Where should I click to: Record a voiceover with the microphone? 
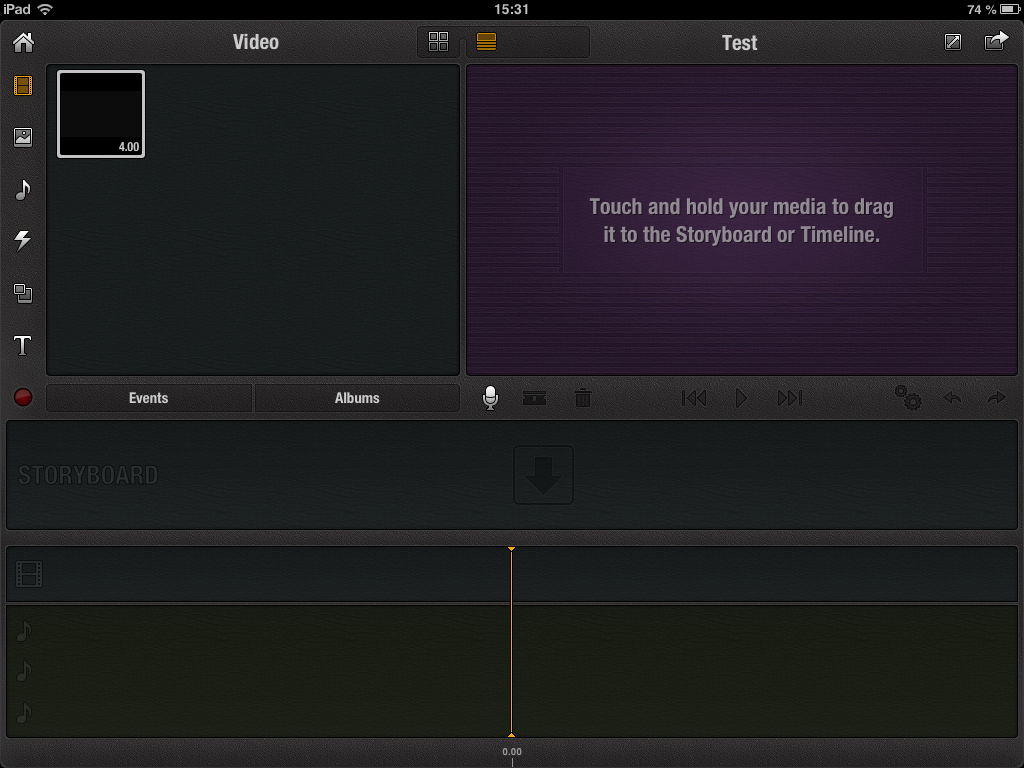click(x=490, y=398)
